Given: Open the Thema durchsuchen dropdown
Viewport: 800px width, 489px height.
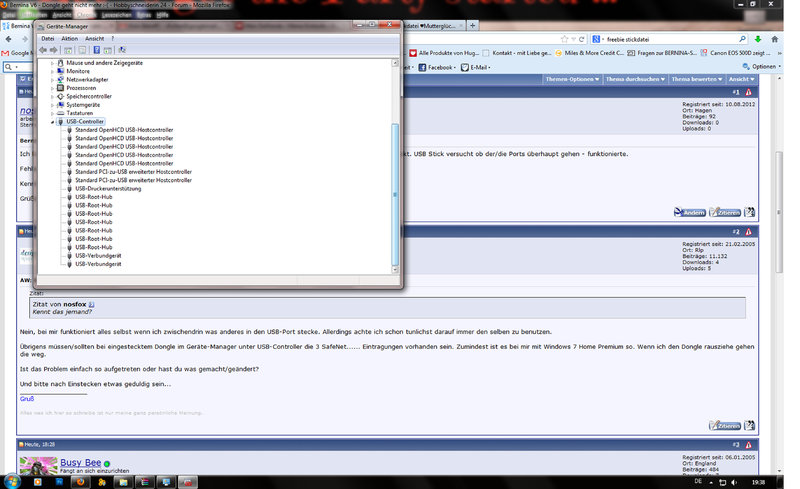Looking at the screenshot, I should click(x=635, y=79).
